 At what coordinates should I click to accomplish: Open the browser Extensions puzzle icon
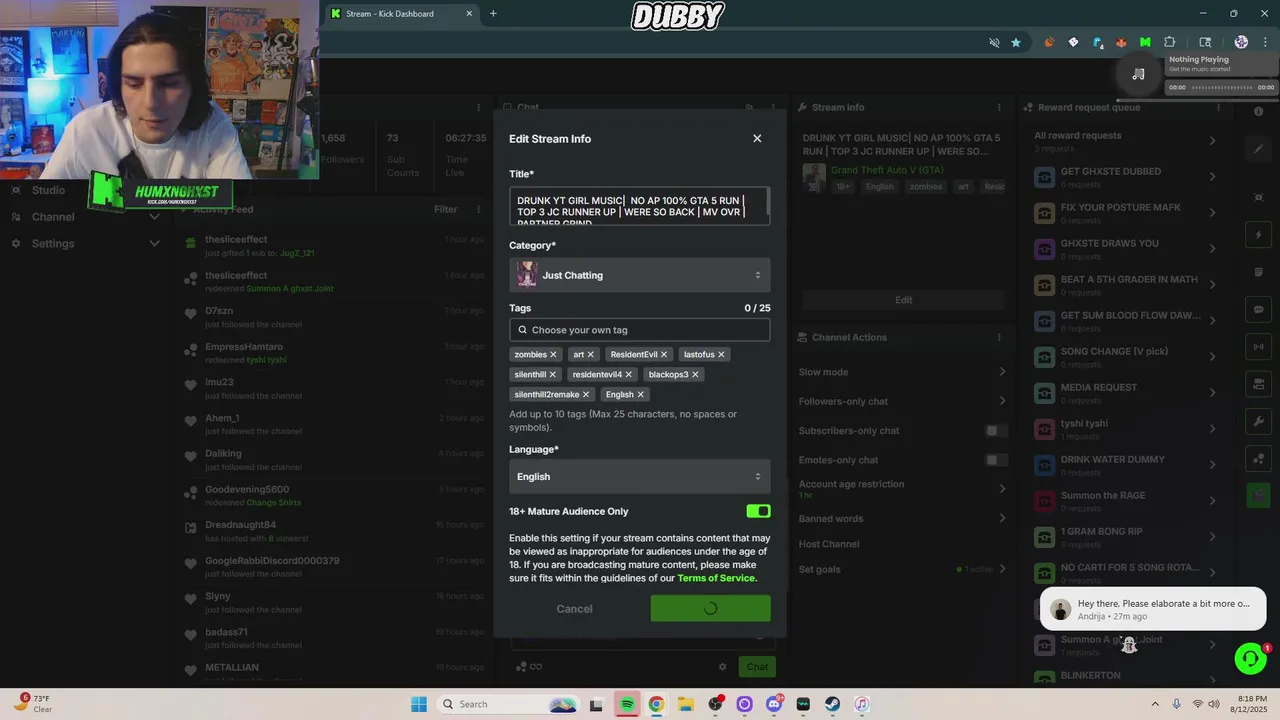[x=1169, y=42]
